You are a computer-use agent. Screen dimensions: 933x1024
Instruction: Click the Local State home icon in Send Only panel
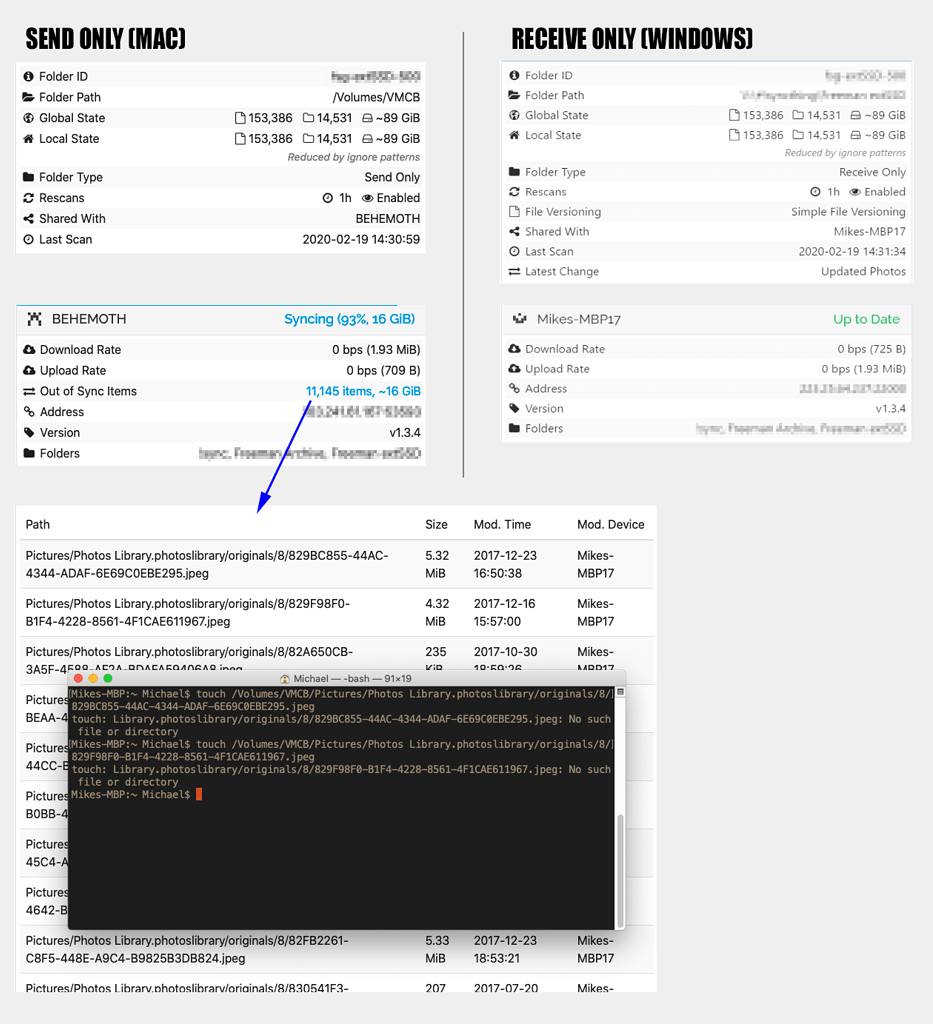pos(28,139)
